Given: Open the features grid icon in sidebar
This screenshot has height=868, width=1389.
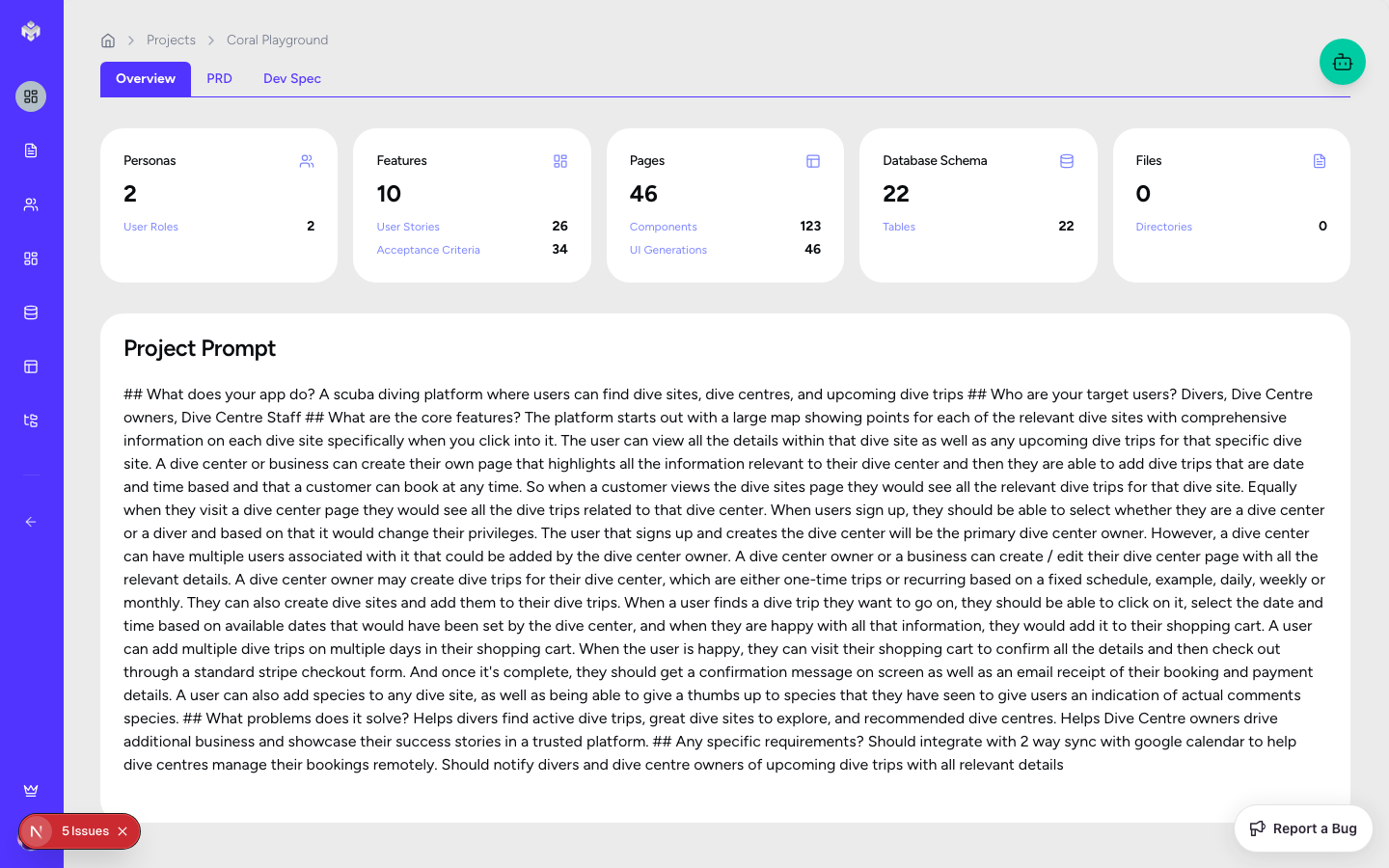Looking at the screenshot, I should pos(31,258).
